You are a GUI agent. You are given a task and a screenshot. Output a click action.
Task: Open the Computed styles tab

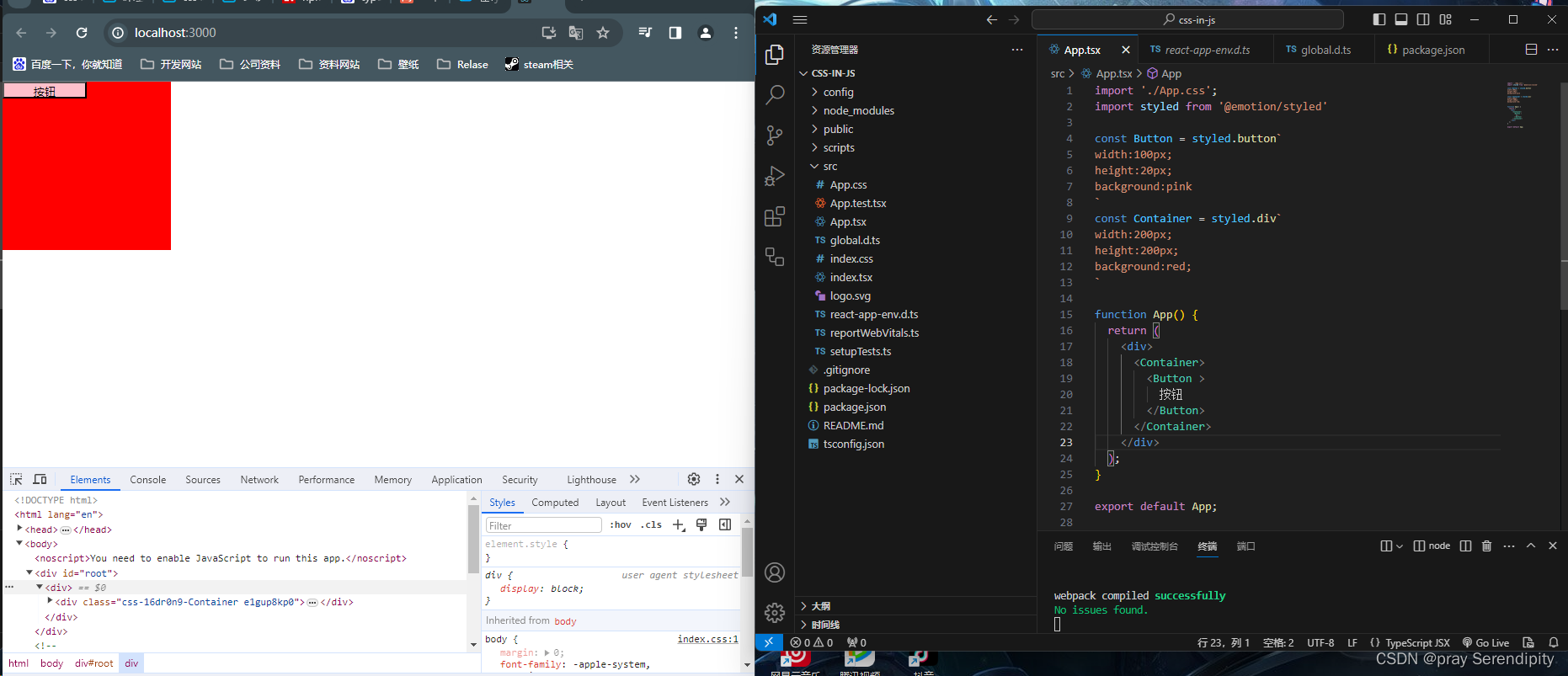(555, 503)
